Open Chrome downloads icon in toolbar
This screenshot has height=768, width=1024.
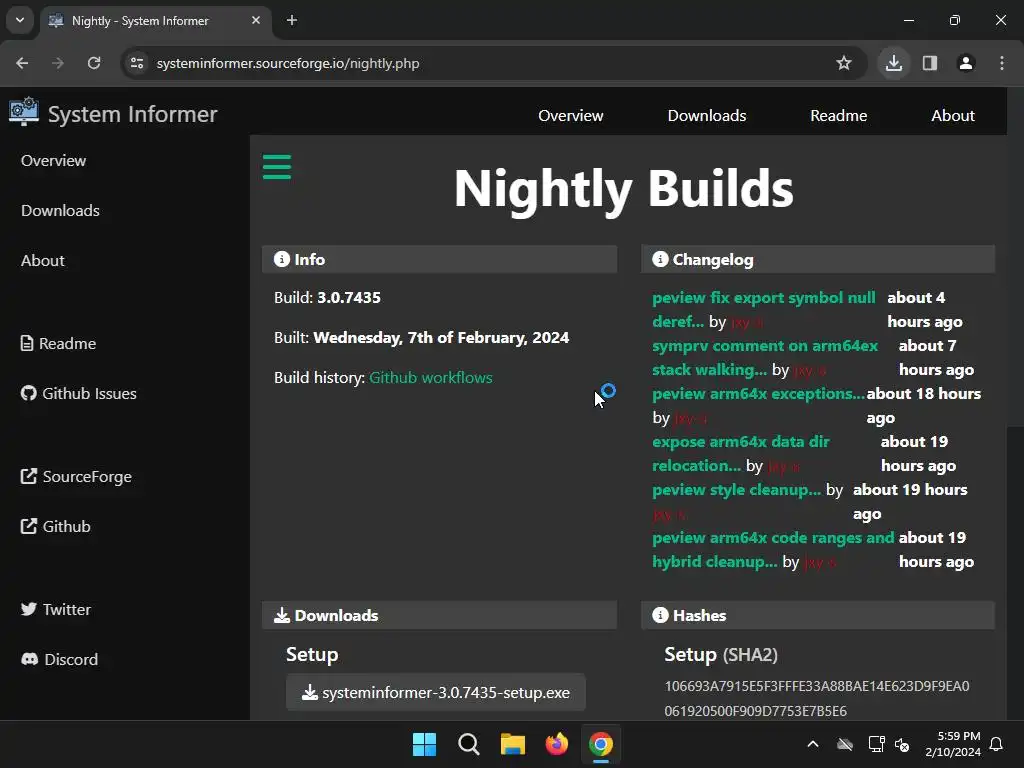click(x=894, y=63)
